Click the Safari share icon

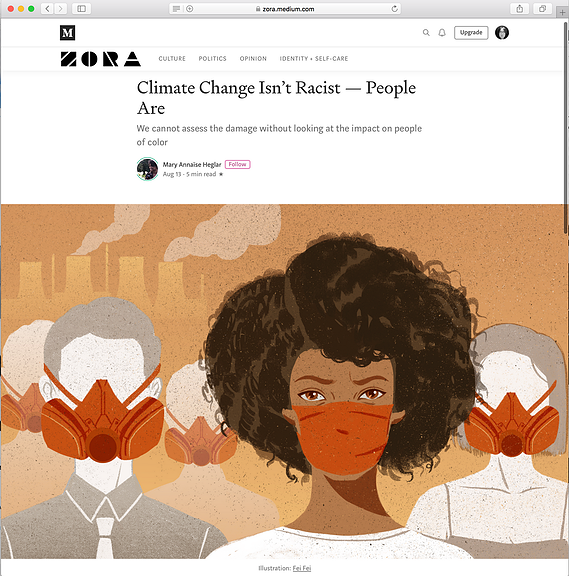[519, 9]
